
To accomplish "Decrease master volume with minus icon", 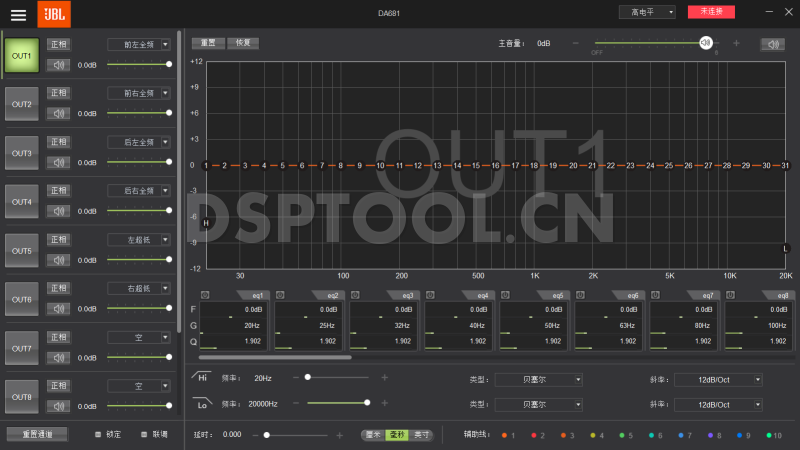I will pos(576,43).
